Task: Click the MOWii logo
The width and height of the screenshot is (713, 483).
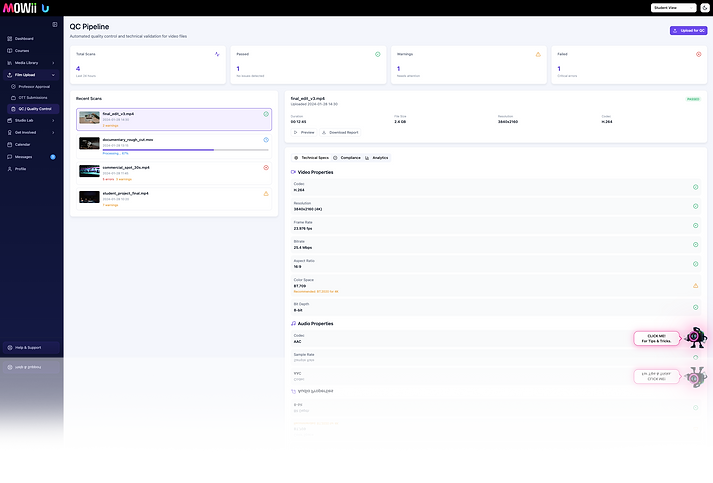Action: (20, 8)
